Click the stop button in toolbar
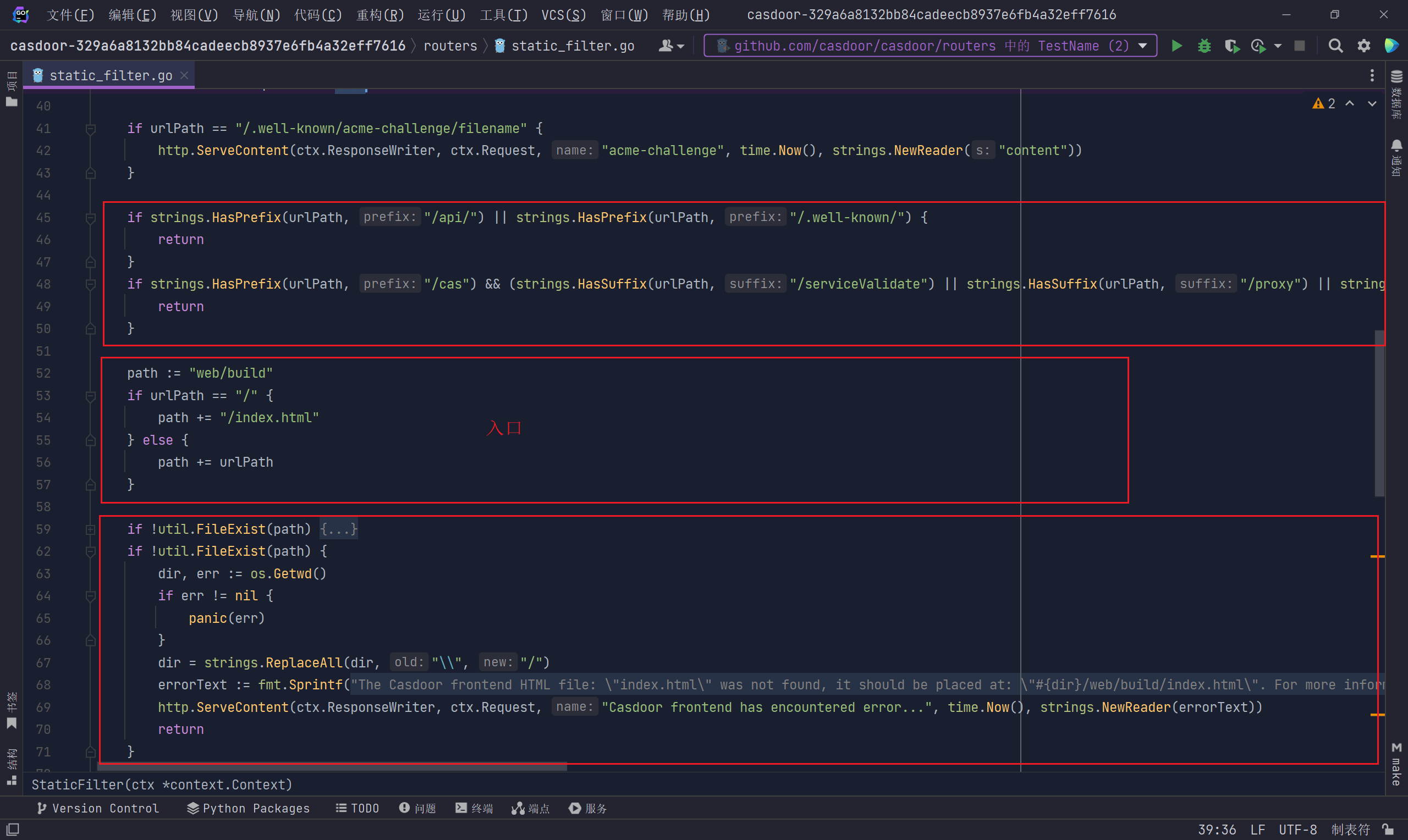1408x840 pixels. [x=1299, y=46]
